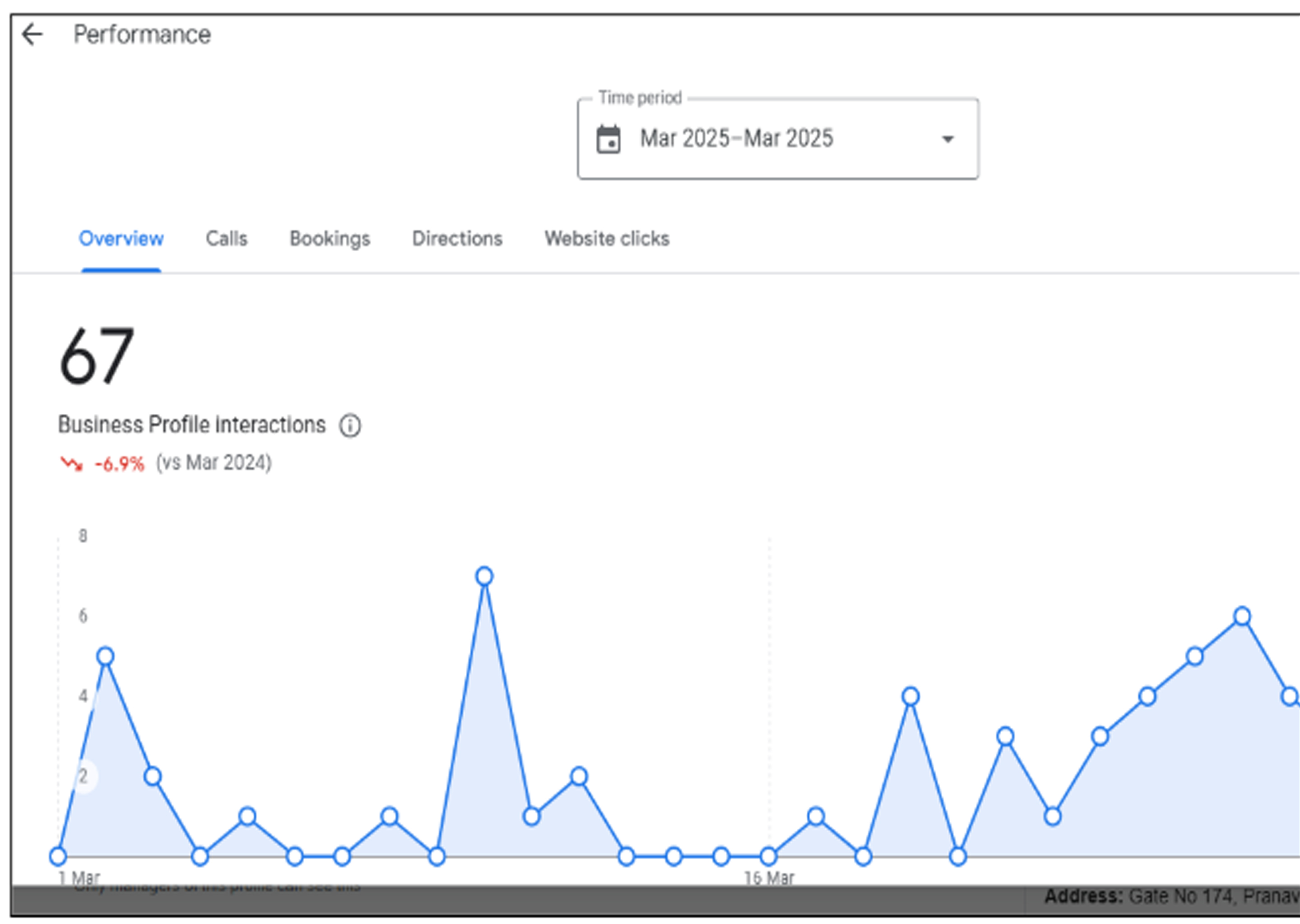Screen dimensions: 1300x924
Task: Click the Business Profile interactions label
Action: pyautogui.click(x=192, y=425)
